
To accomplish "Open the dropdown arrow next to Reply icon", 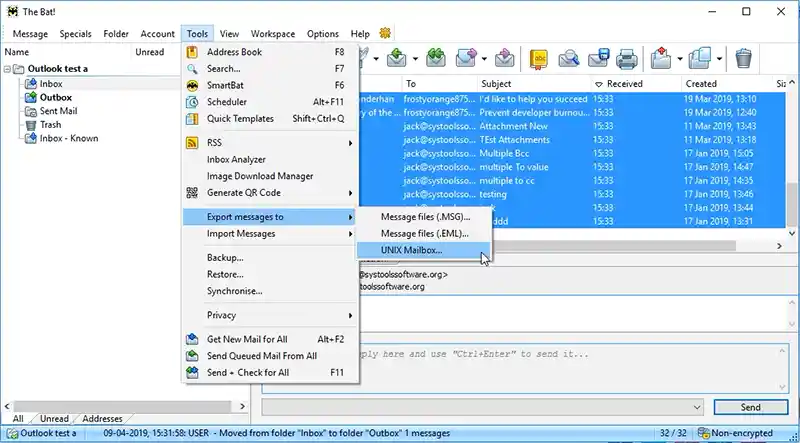I will (x=415, y=59).
